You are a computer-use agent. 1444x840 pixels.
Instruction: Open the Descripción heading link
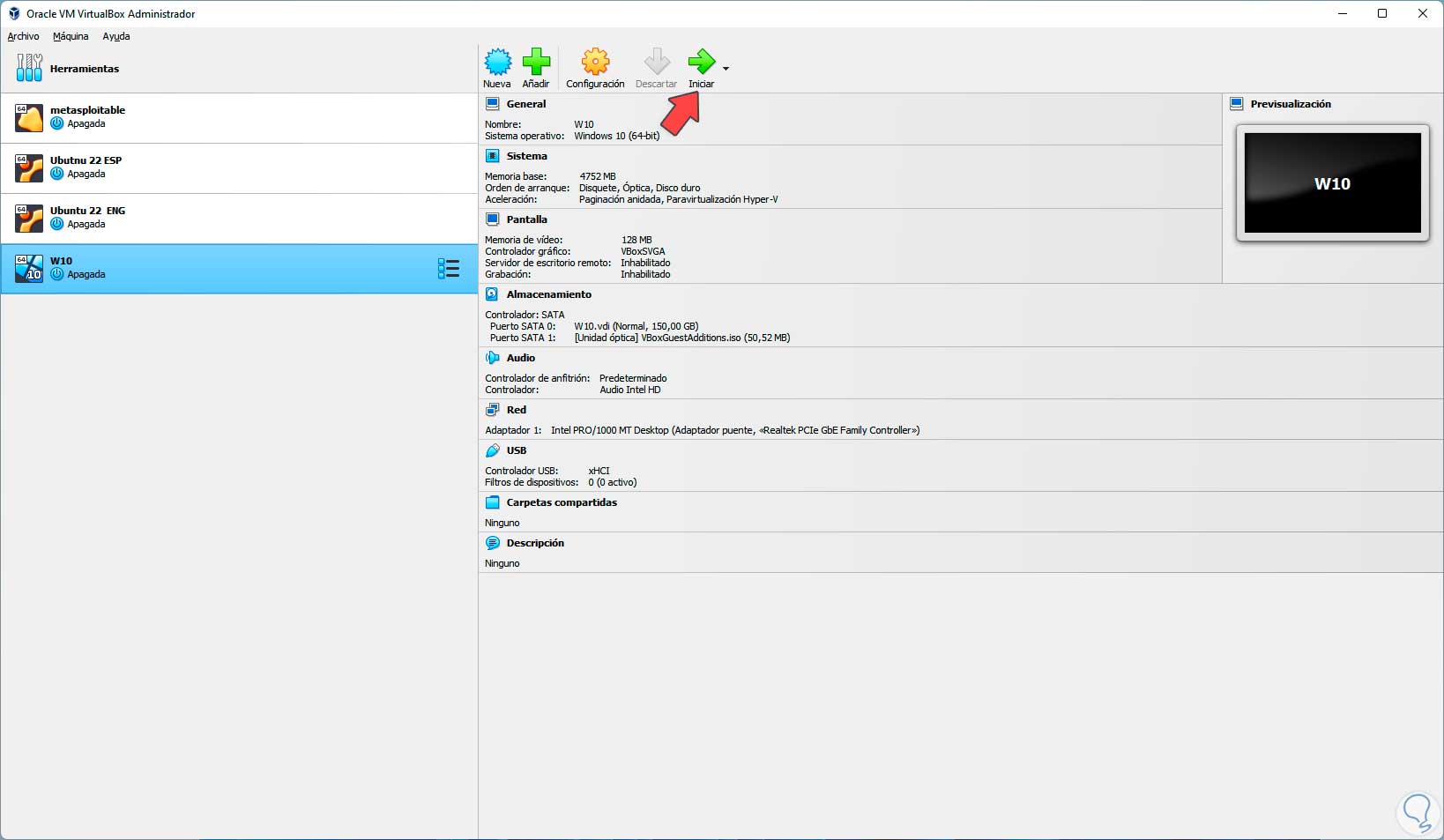pyautogui.click(x=535, y=543)
